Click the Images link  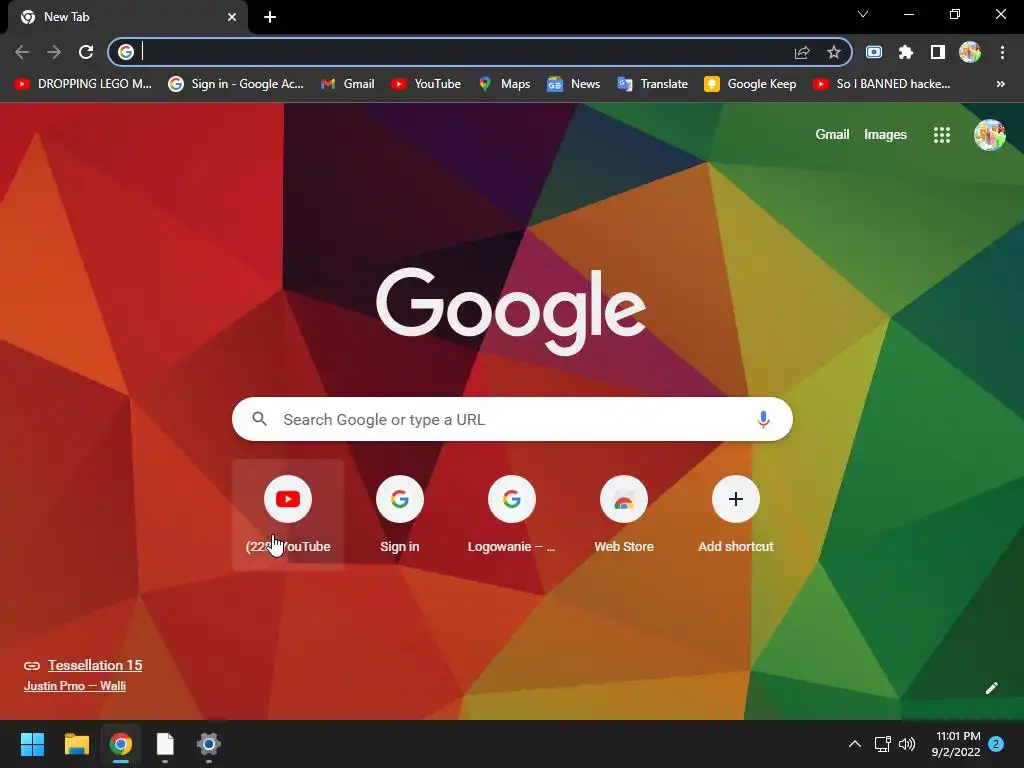pyautogui.click(x=885, y=135)
